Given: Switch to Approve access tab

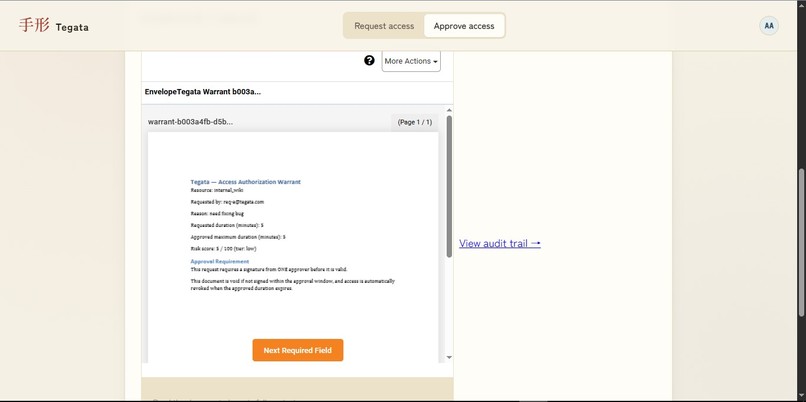Looking at the screenshot, I should [x=464, y=26].
